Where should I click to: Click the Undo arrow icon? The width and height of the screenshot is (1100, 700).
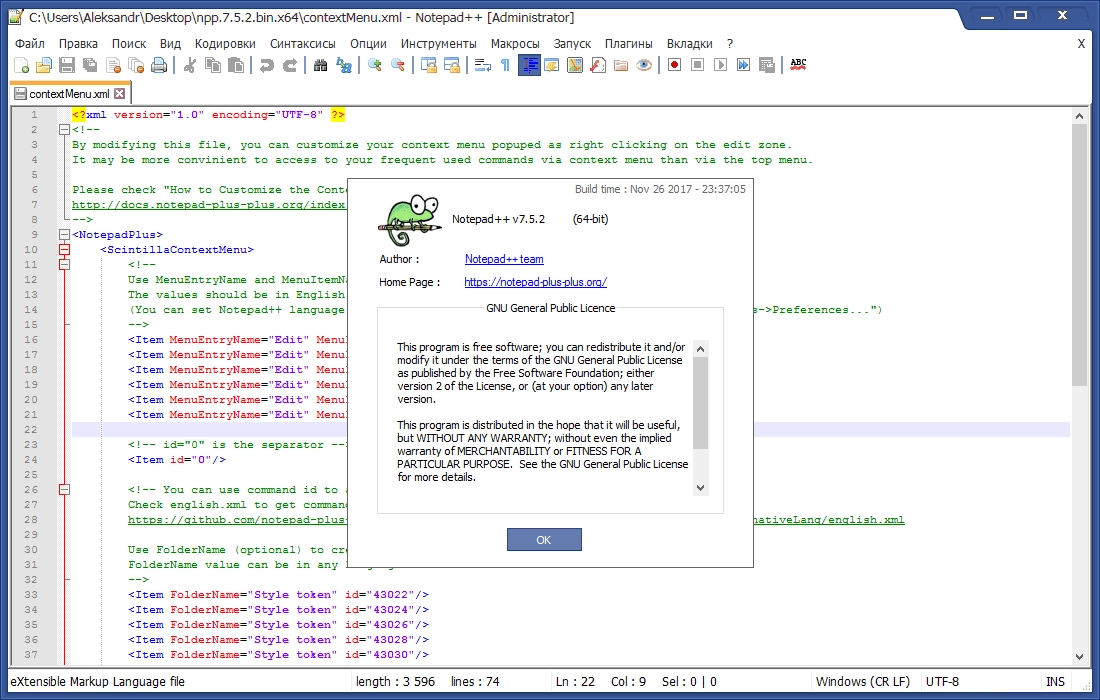(267, 65)
